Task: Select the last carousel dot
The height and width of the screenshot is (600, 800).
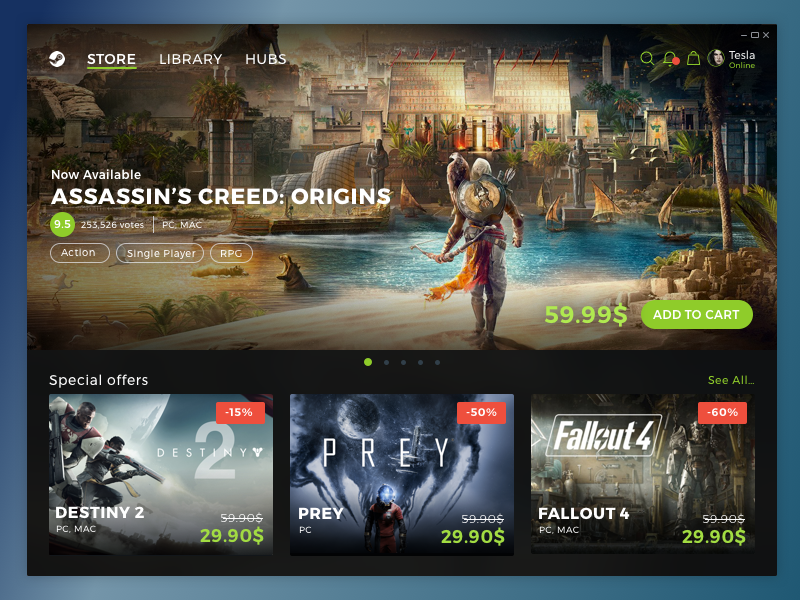Action: click(437, 363)
